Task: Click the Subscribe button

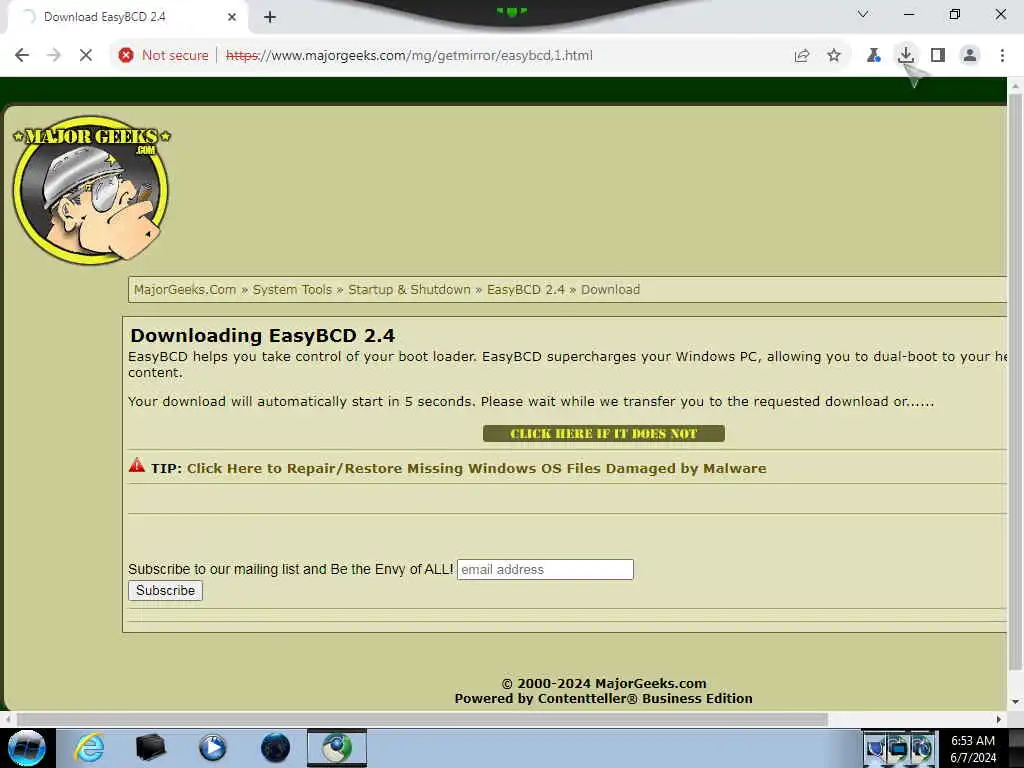Action: click(x=165, y=590)
